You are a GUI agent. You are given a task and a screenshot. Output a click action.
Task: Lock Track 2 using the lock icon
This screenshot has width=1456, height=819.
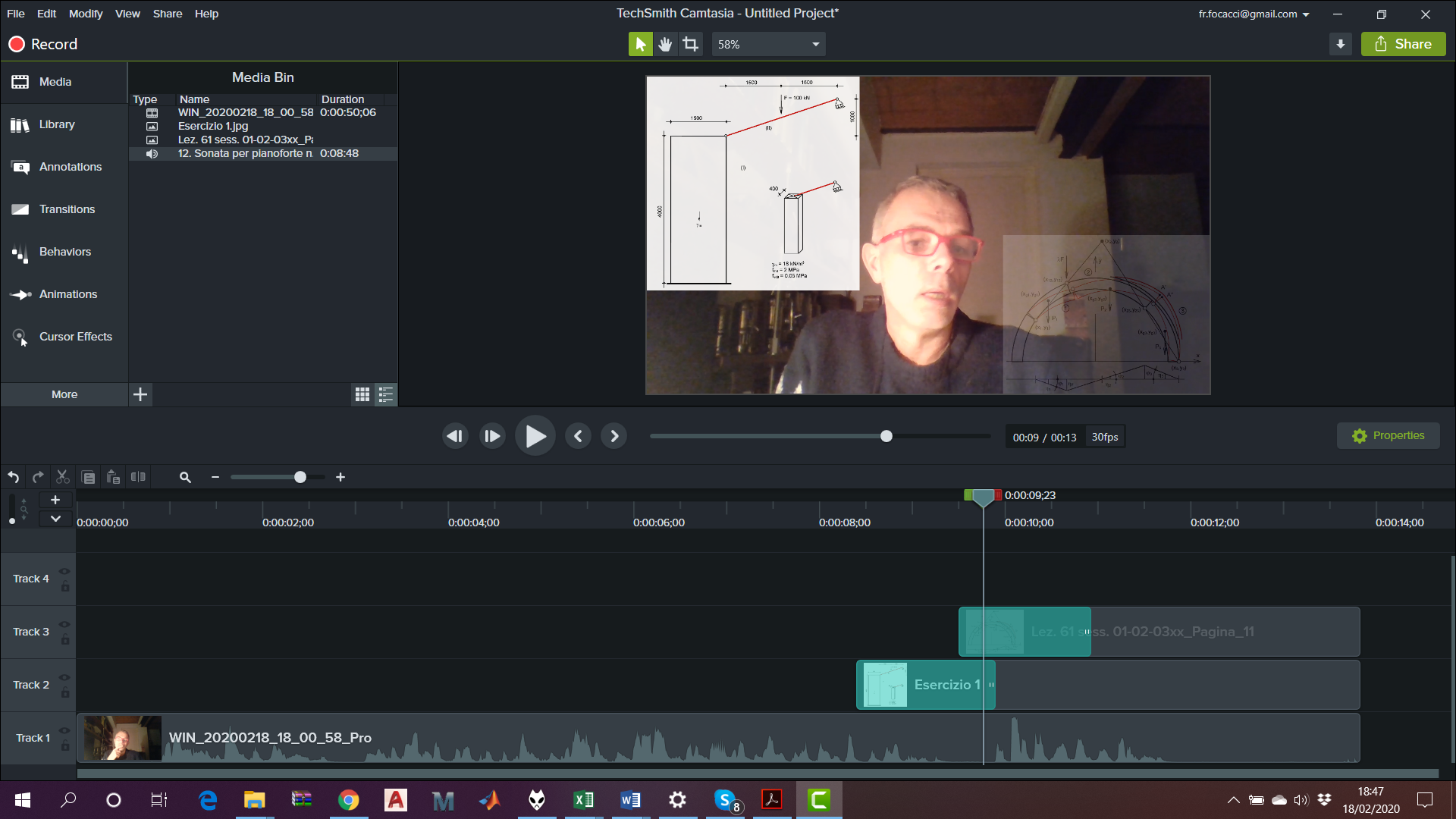coord(65,692)
